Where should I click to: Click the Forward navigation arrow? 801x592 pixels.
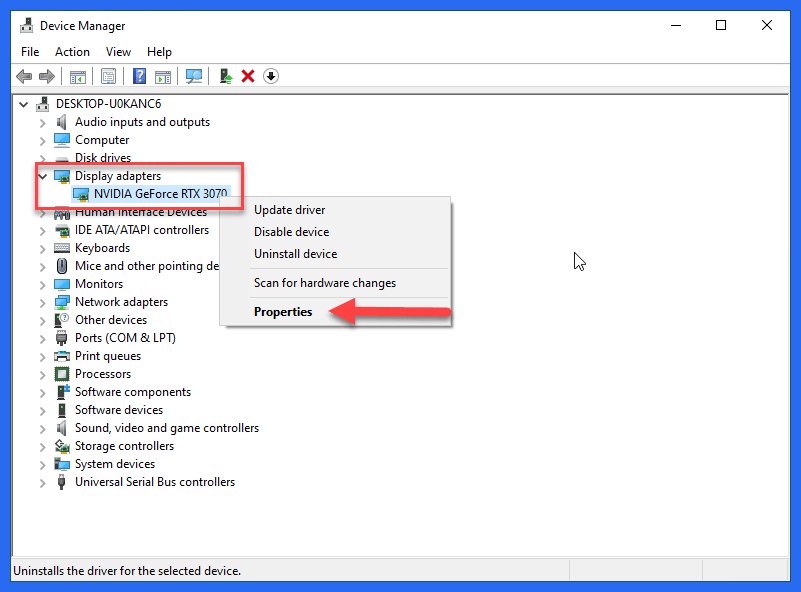pyautogui.click(x=47, y=76)
